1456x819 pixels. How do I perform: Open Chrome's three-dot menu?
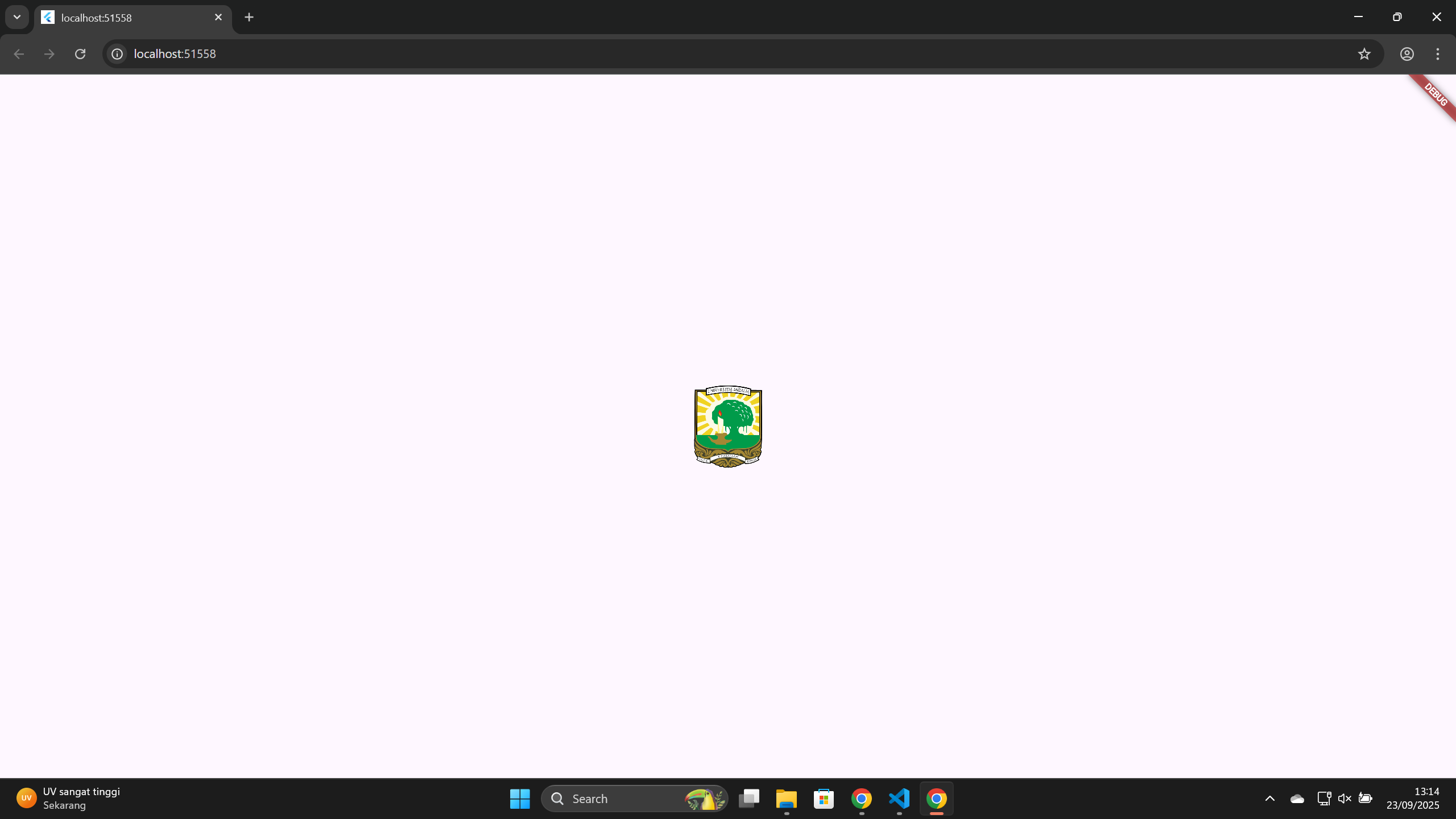point(1438,53)
